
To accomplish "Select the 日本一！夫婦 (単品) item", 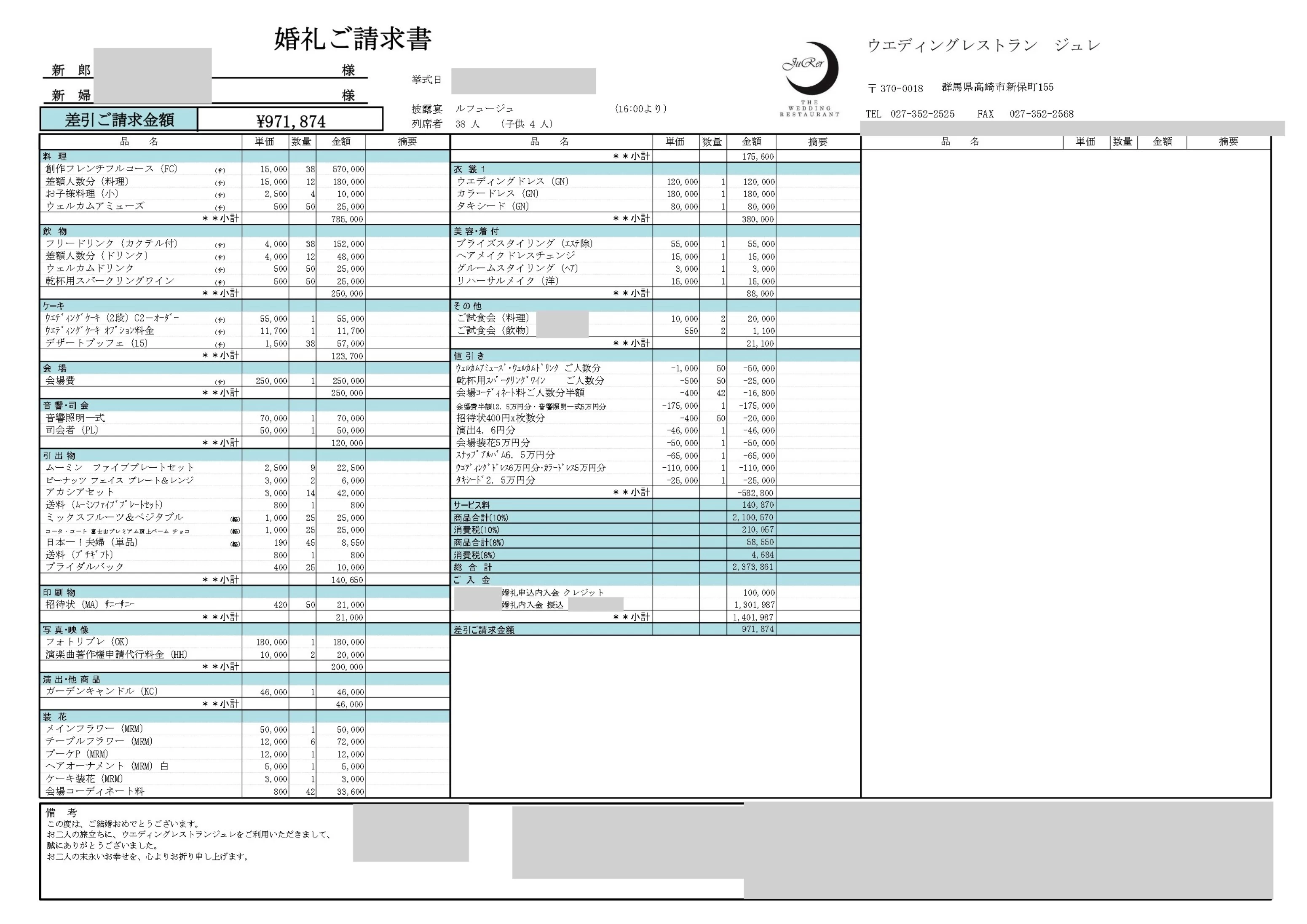I will [92, 542].
